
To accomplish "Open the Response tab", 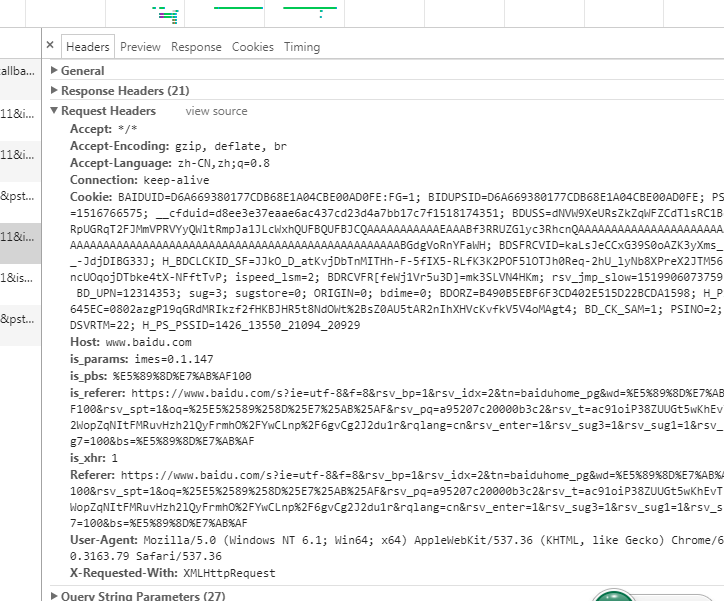I will tap(196, 47).
